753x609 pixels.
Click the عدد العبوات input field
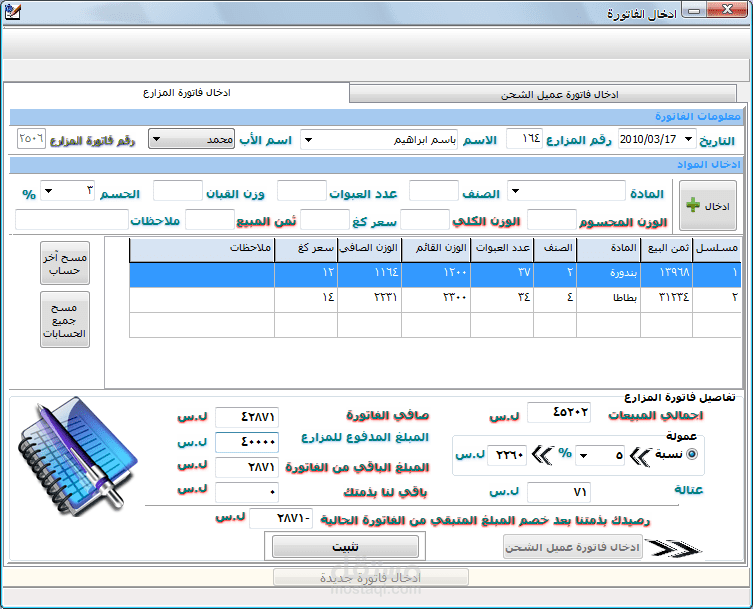[302, 191]
